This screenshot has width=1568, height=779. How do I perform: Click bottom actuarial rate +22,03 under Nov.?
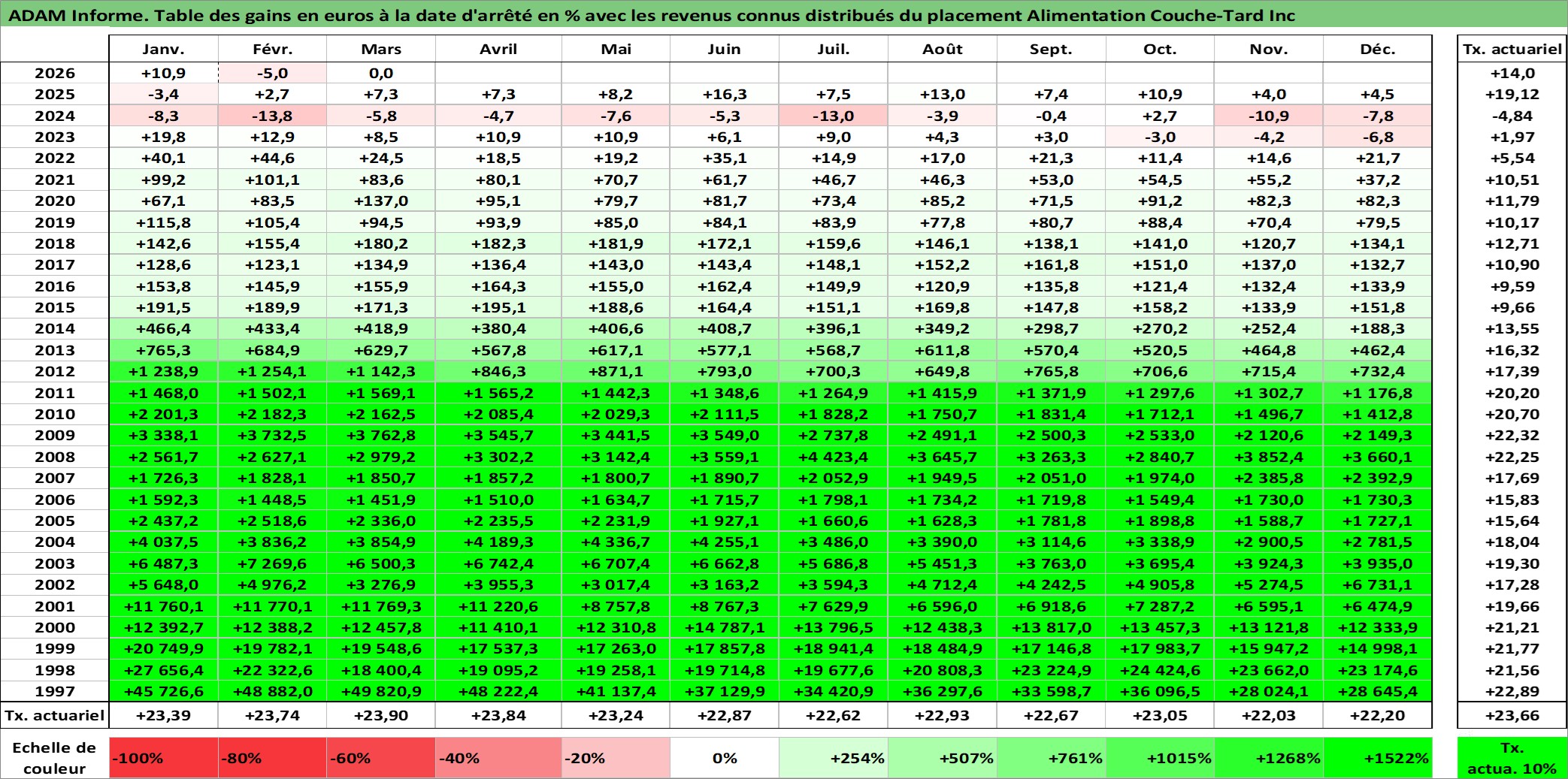pos(1269,715)
